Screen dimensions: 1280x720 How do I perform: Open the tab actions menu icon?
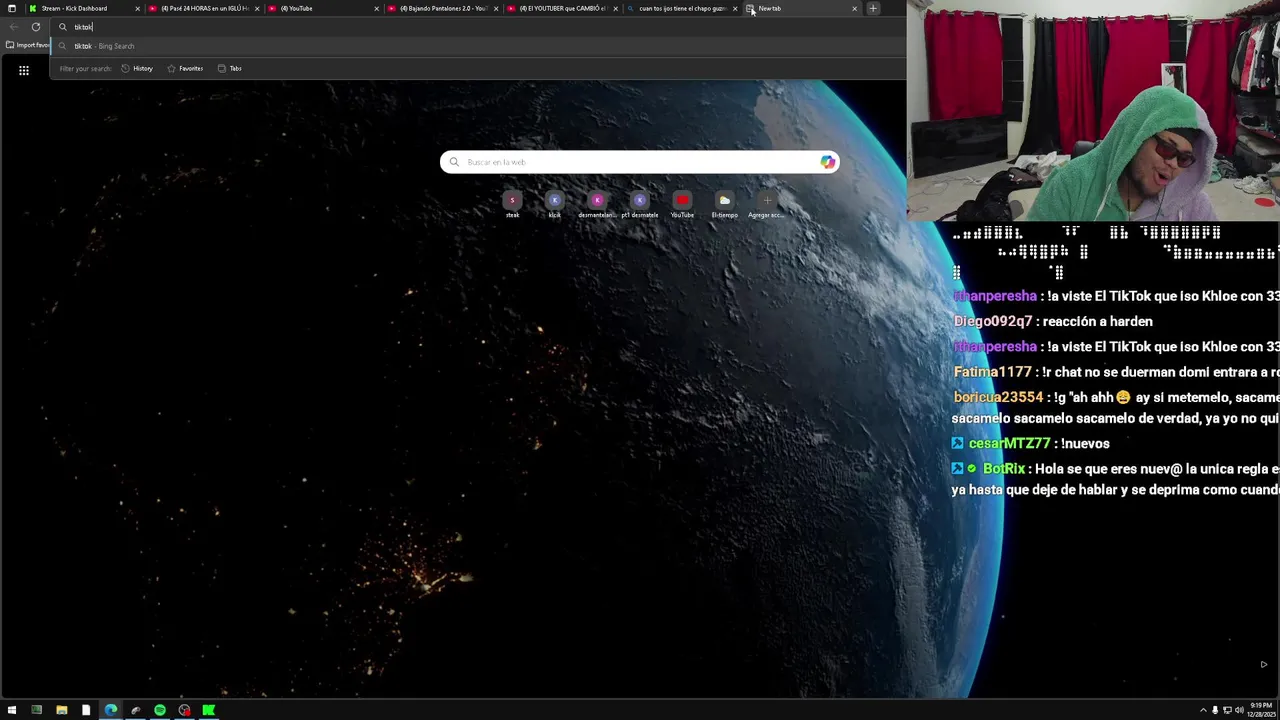pos(12,8)
